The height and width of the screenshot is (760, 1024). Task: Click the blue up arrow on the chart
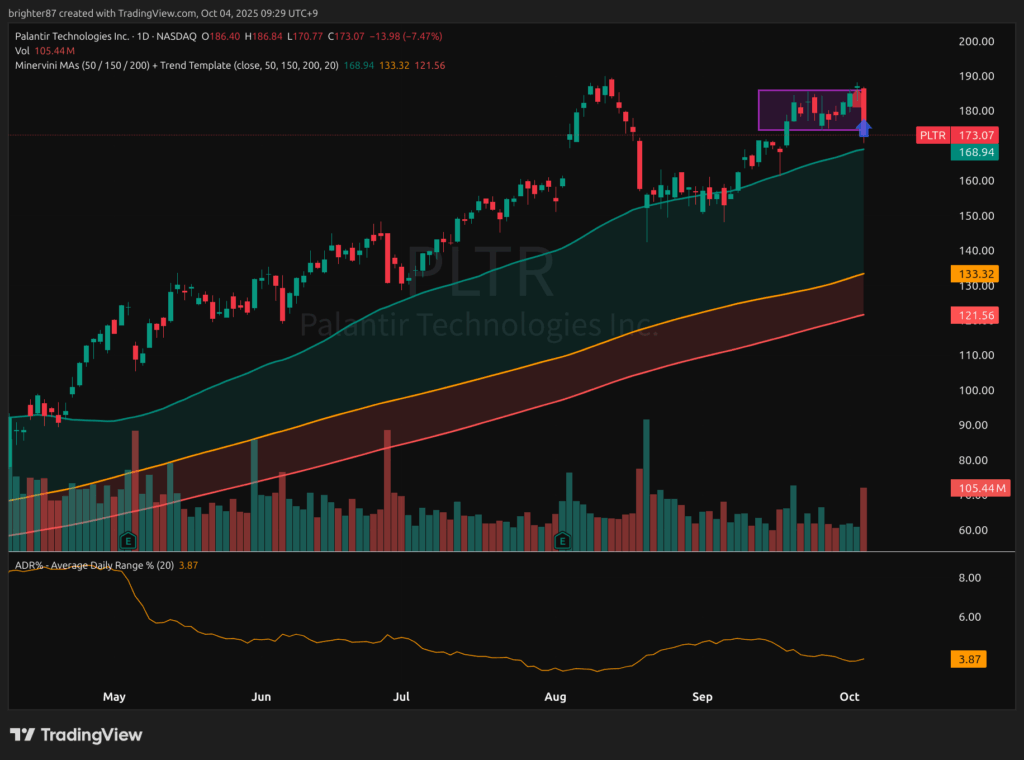(x=864, y=127)
